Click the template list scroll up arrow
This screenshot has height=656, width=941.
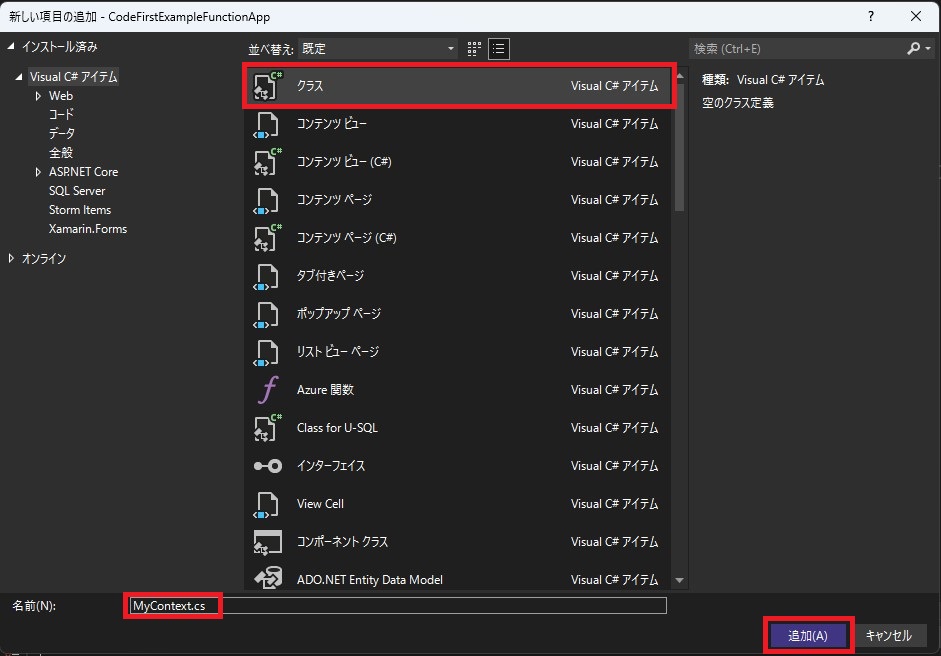(x=679, y=76)
